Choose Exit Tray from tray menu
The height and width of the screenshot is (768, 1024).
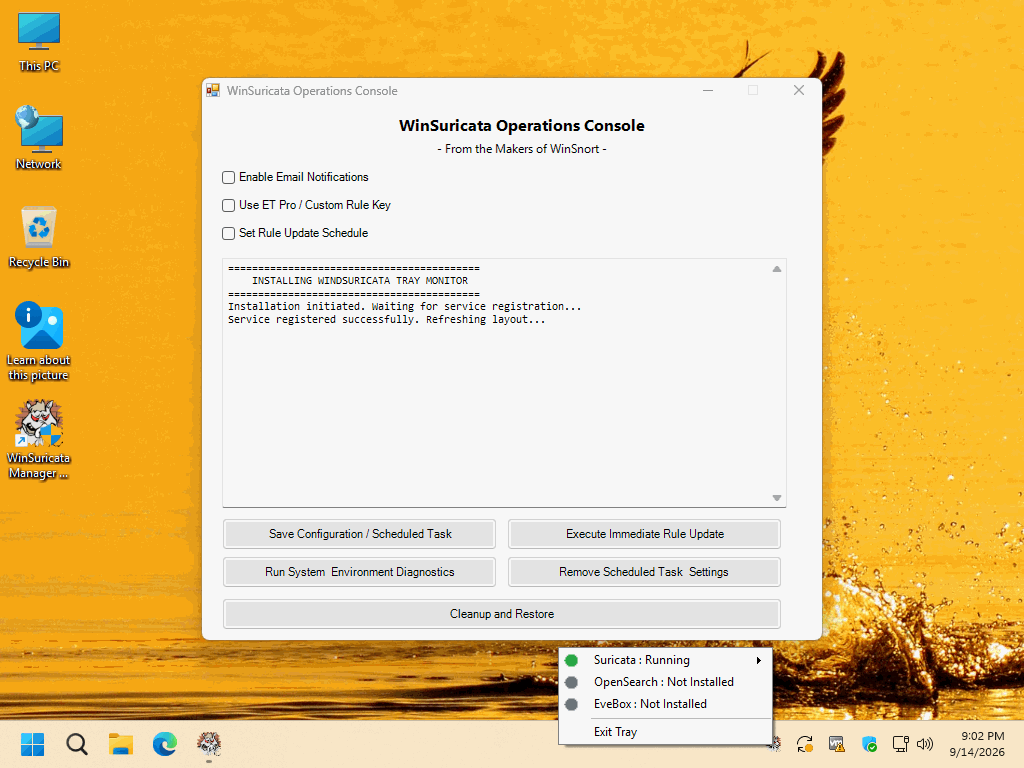(665, 732)
